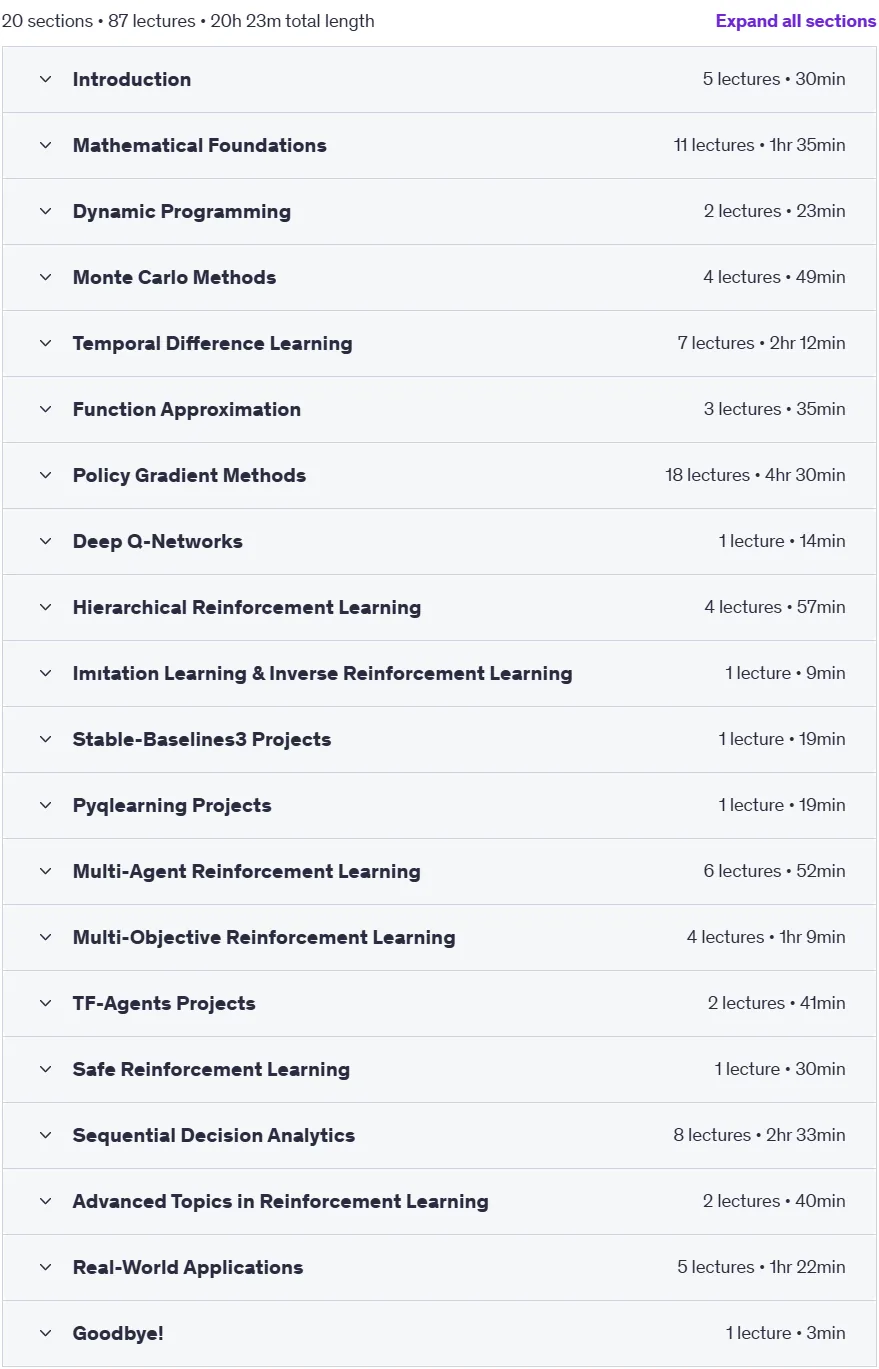Open the Hierarchical Reinforcement Learning section title
The image size is (879, 1369).
(x=247, y=607)
